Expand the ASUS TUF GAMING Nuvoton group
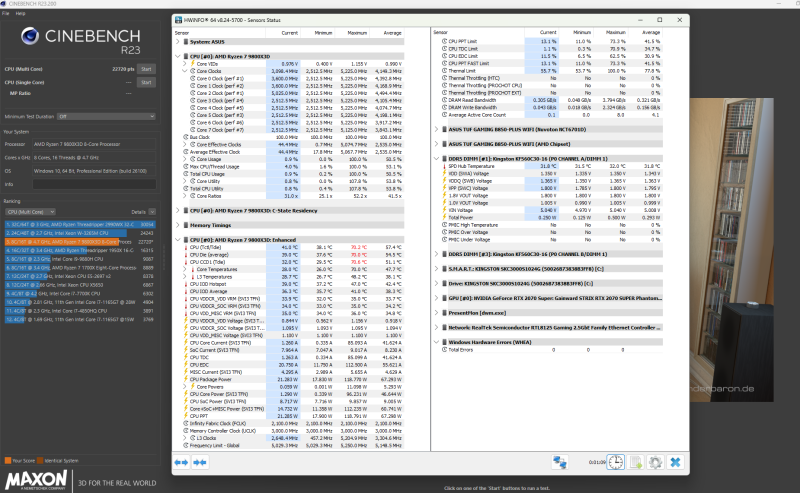This screenshot has width=800, height=493. [x=436, y=129]
